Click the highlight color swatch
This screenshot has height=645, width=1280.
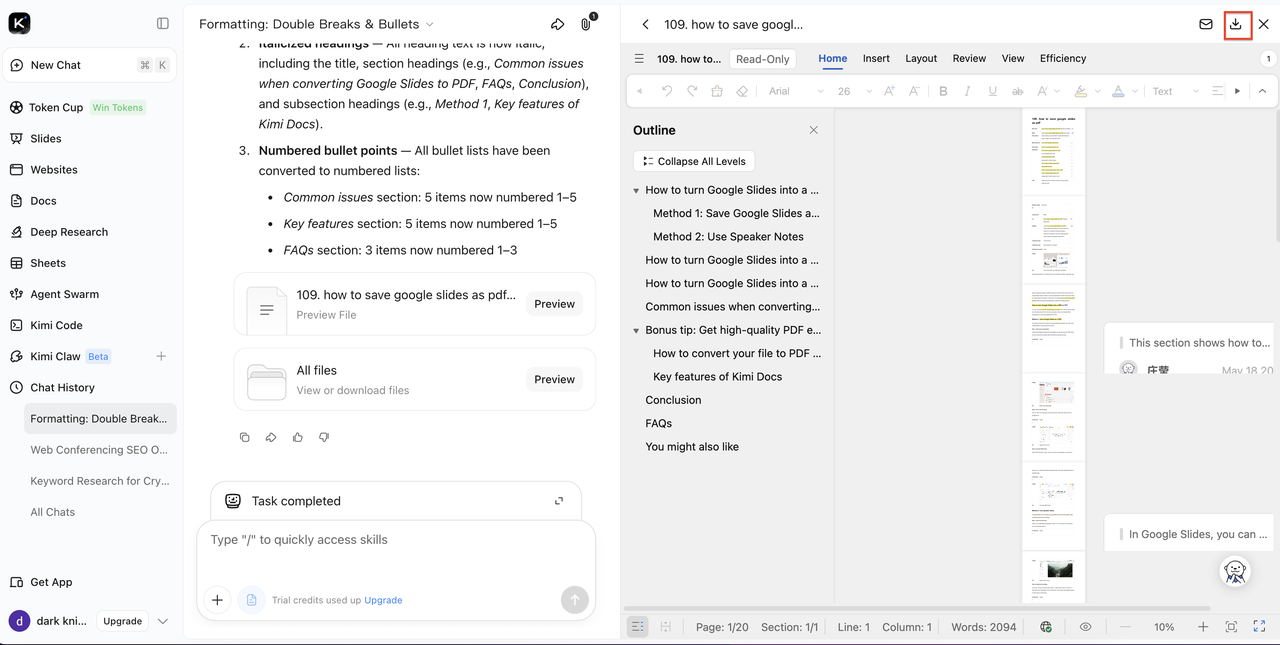[1080, 91]
